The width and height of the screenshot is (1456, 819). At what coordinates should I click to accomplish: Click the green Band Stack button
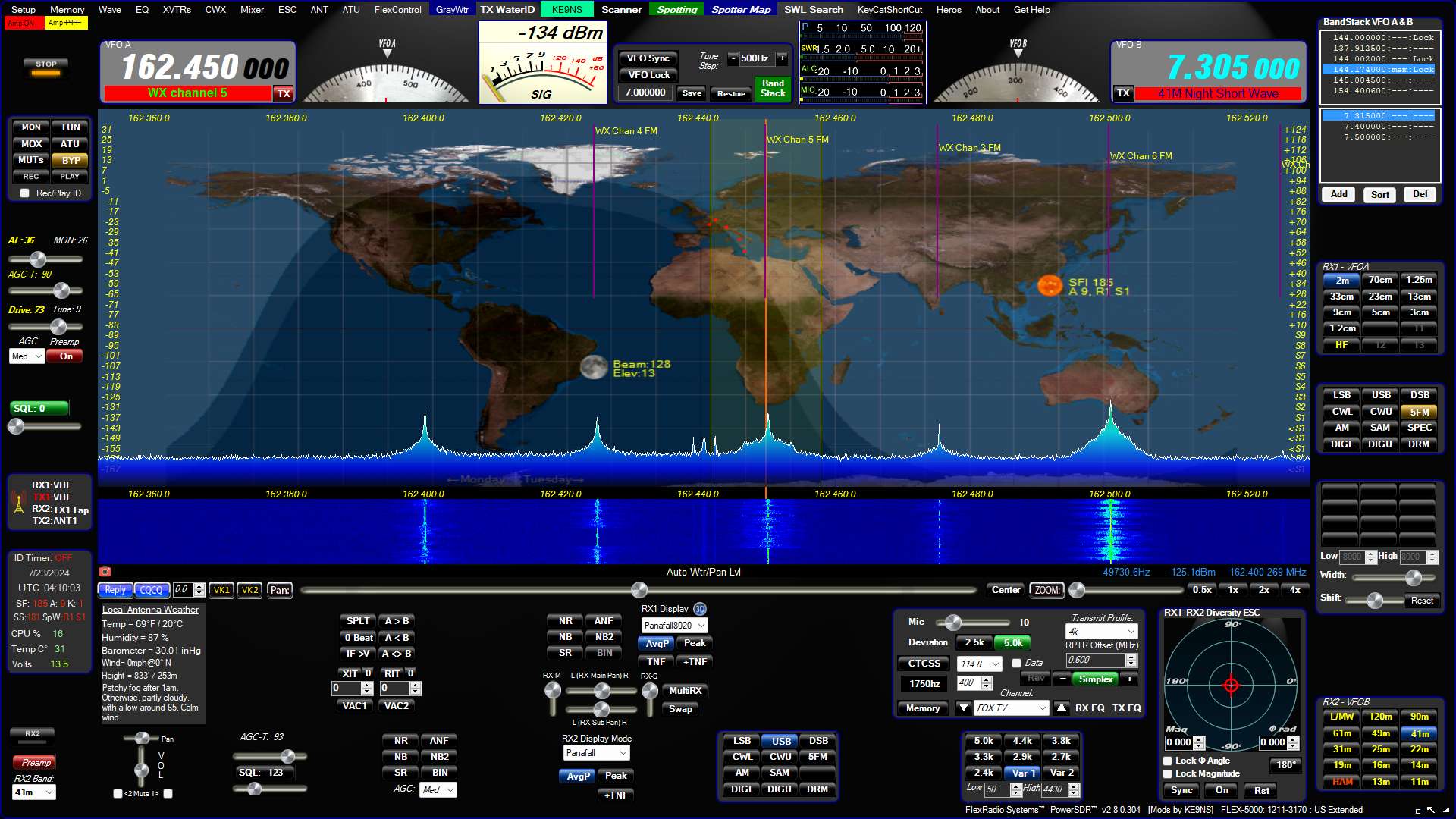773,88
